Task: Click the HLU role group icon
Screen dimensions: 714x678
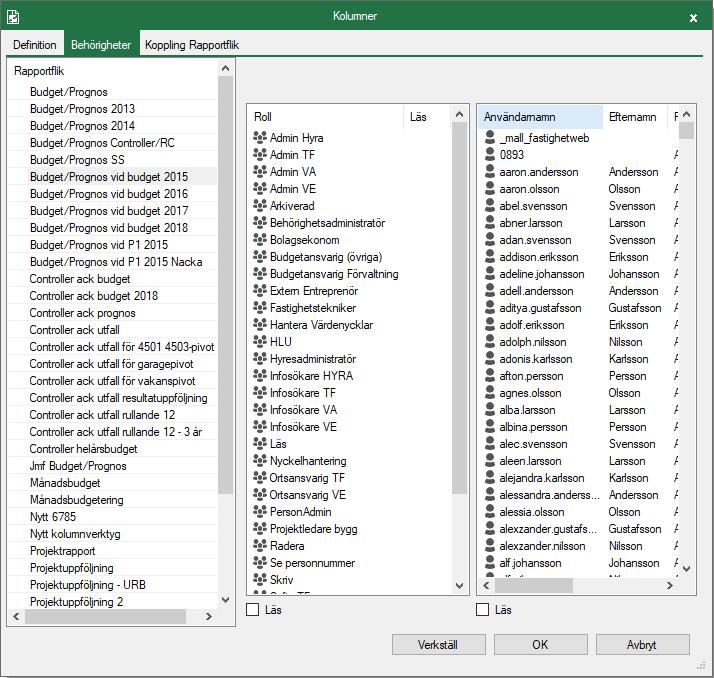Action: [x=260, y=341]
